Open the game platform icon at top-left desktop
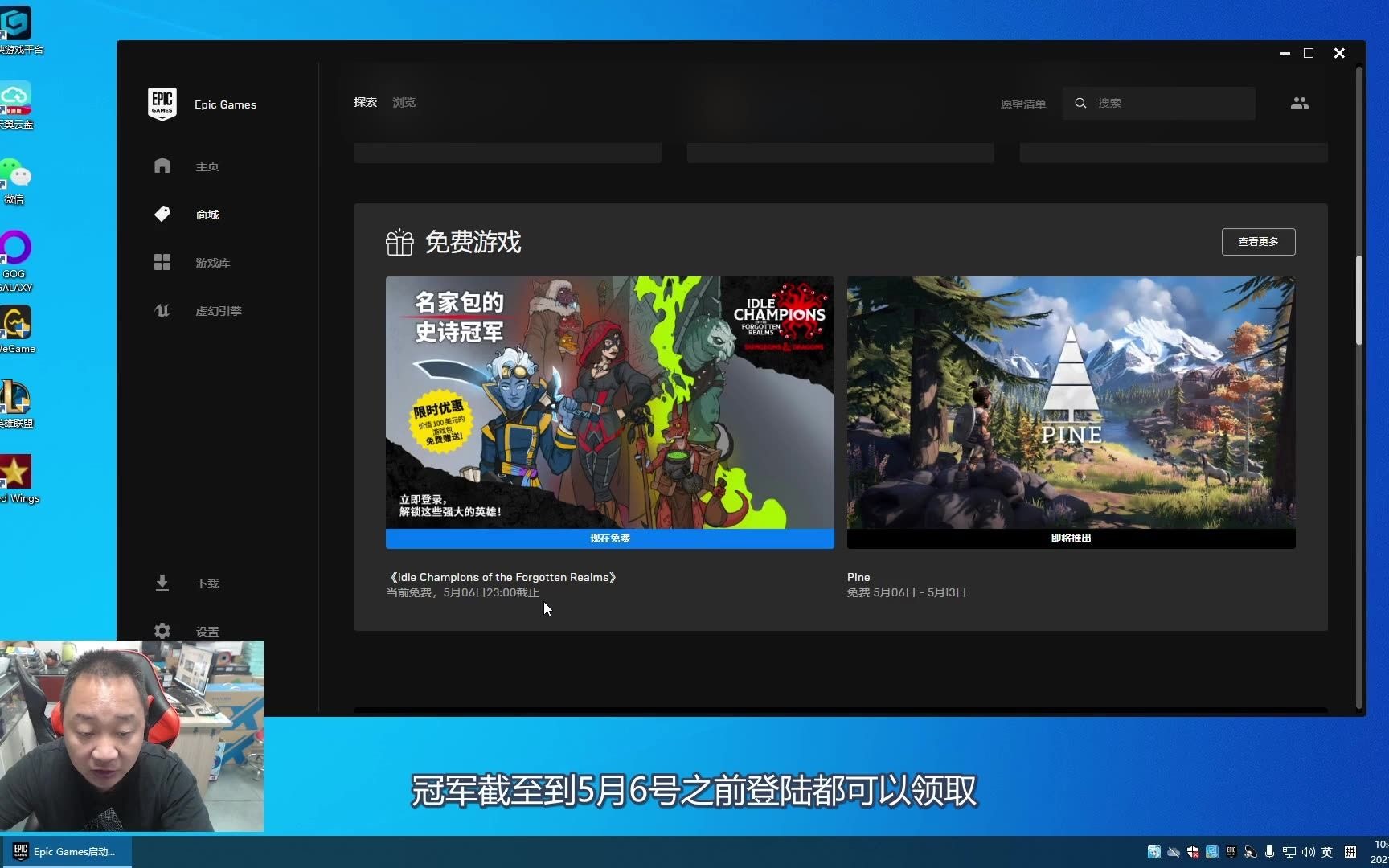Image resolution: width=1389 pixels, height=868 pixels. [14, 24]
